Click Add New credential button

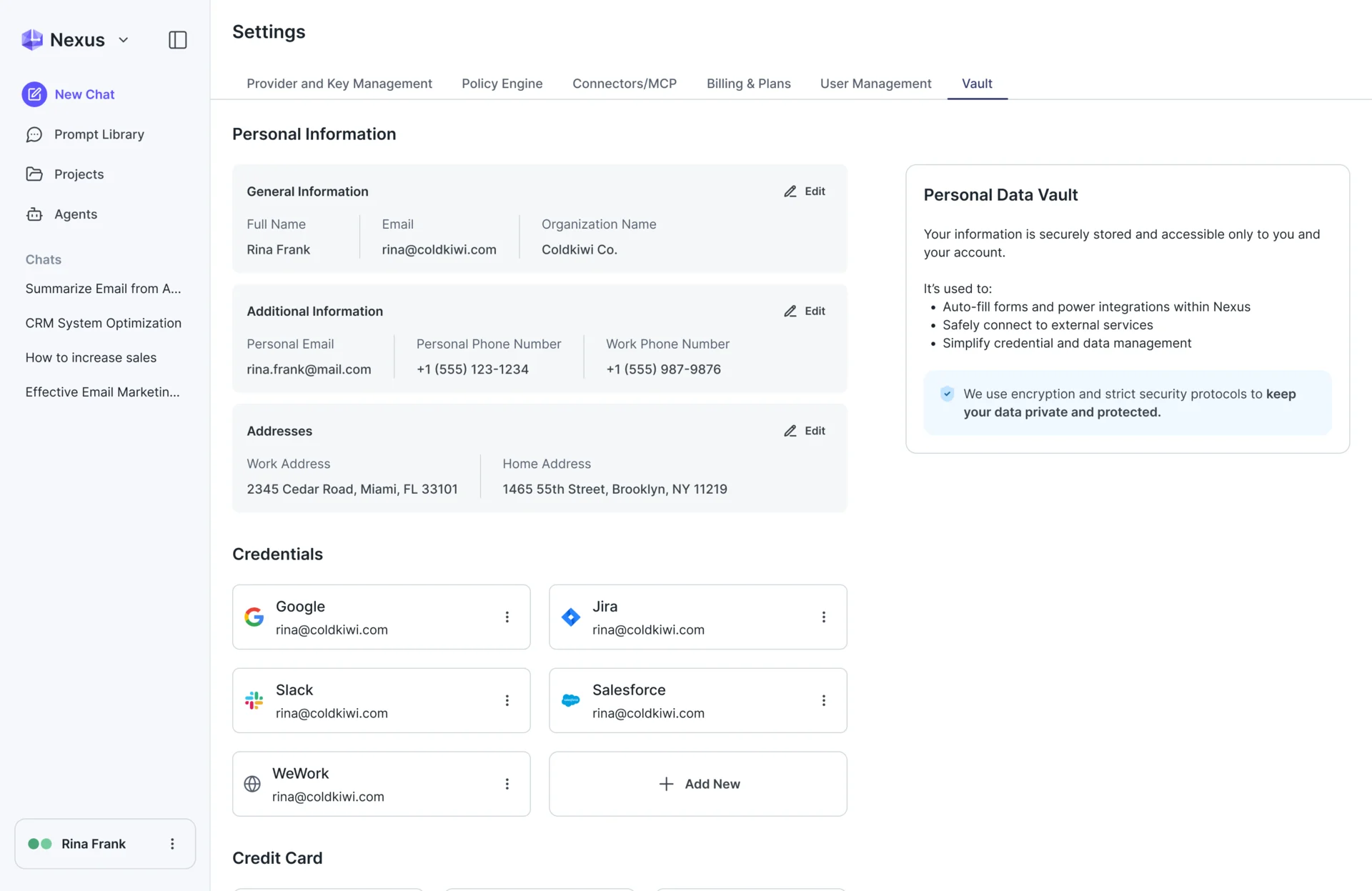coord(698,784)
